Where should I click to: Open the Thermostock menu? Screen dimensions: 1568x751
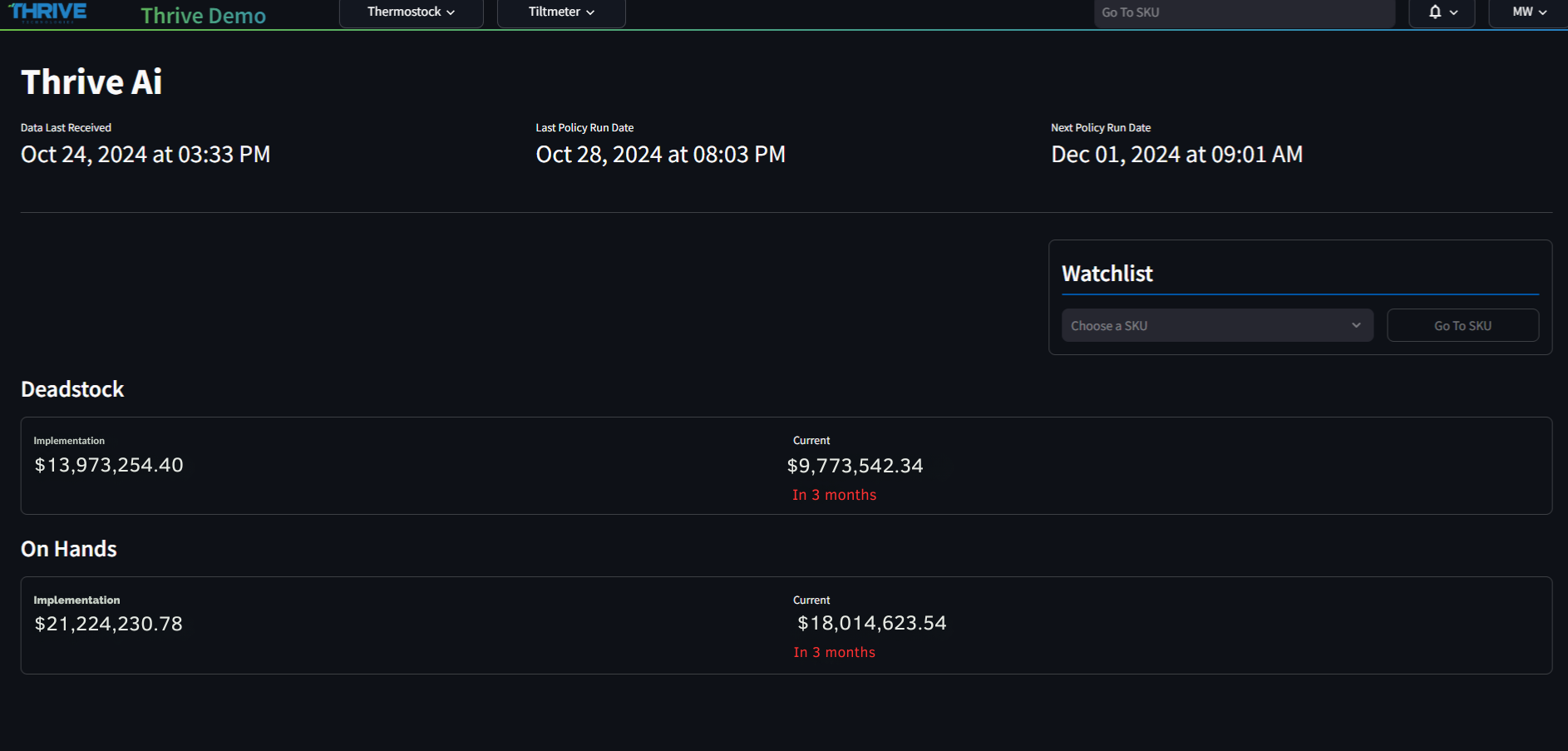tap(411, 12)
